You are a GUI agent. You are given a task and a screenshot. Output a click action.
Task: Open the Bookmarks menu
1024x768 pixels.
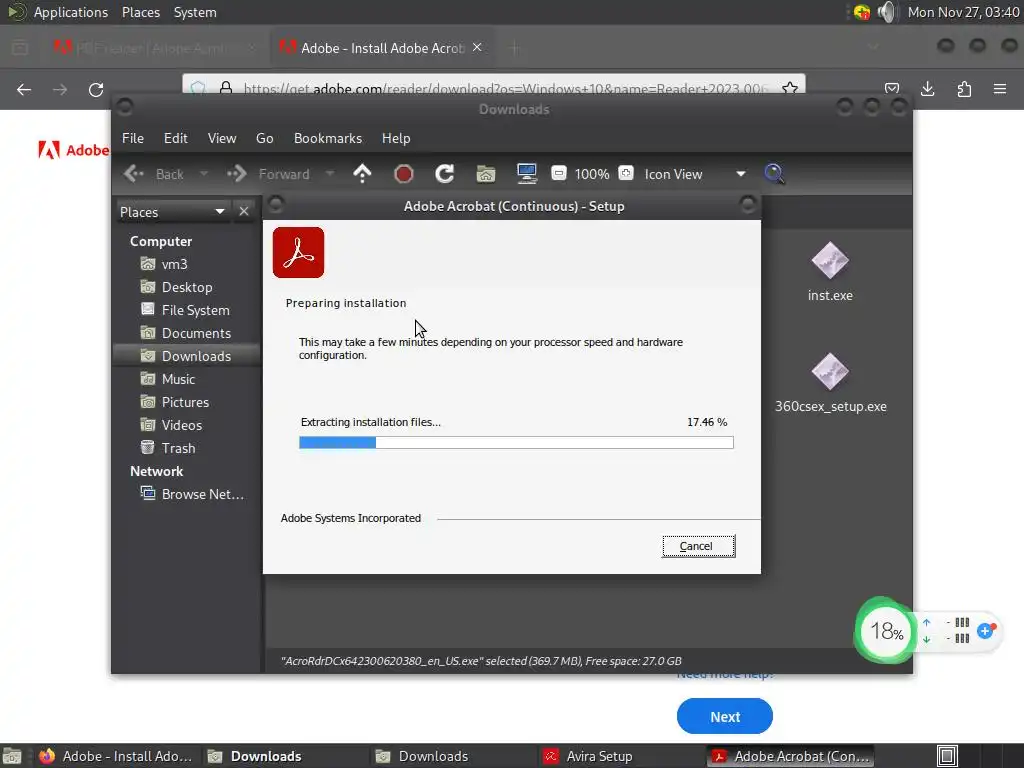328,138
